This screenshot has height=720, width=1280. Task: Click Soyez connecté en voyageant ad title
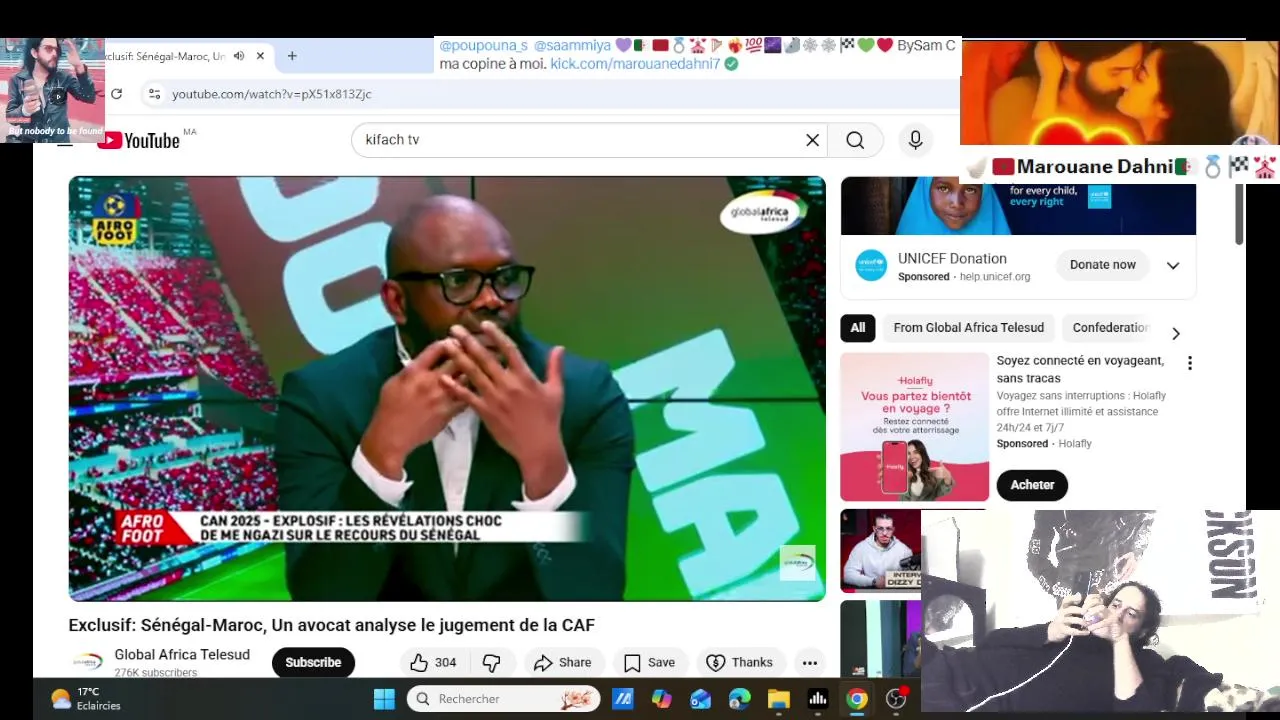click(x=1080, y=368)
